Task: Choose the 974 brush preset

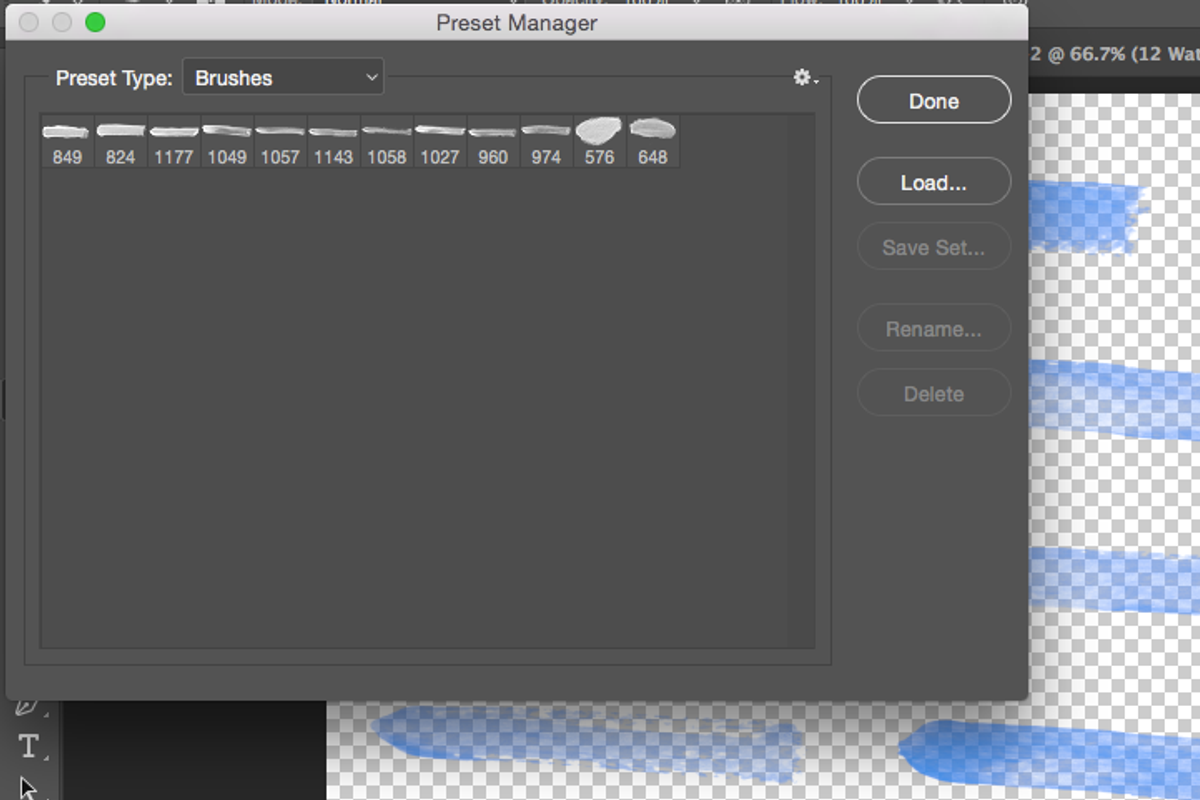Action: [x=546, y=141]
